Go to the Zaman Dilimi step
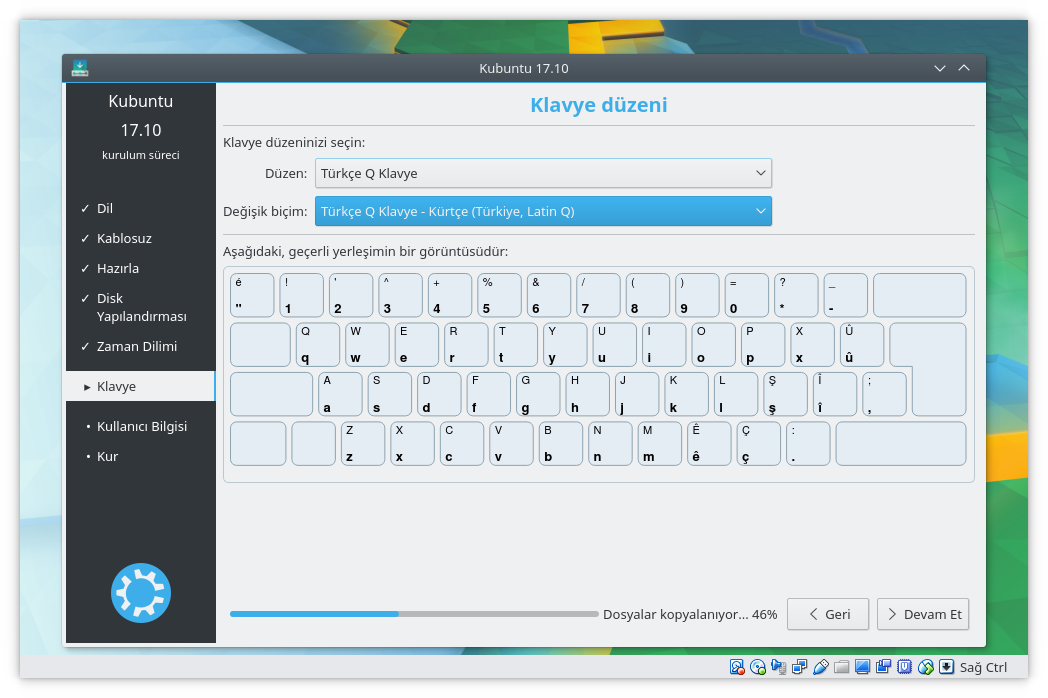The height and width of the screenshot is (698, 1048). (x=136, y=346)
